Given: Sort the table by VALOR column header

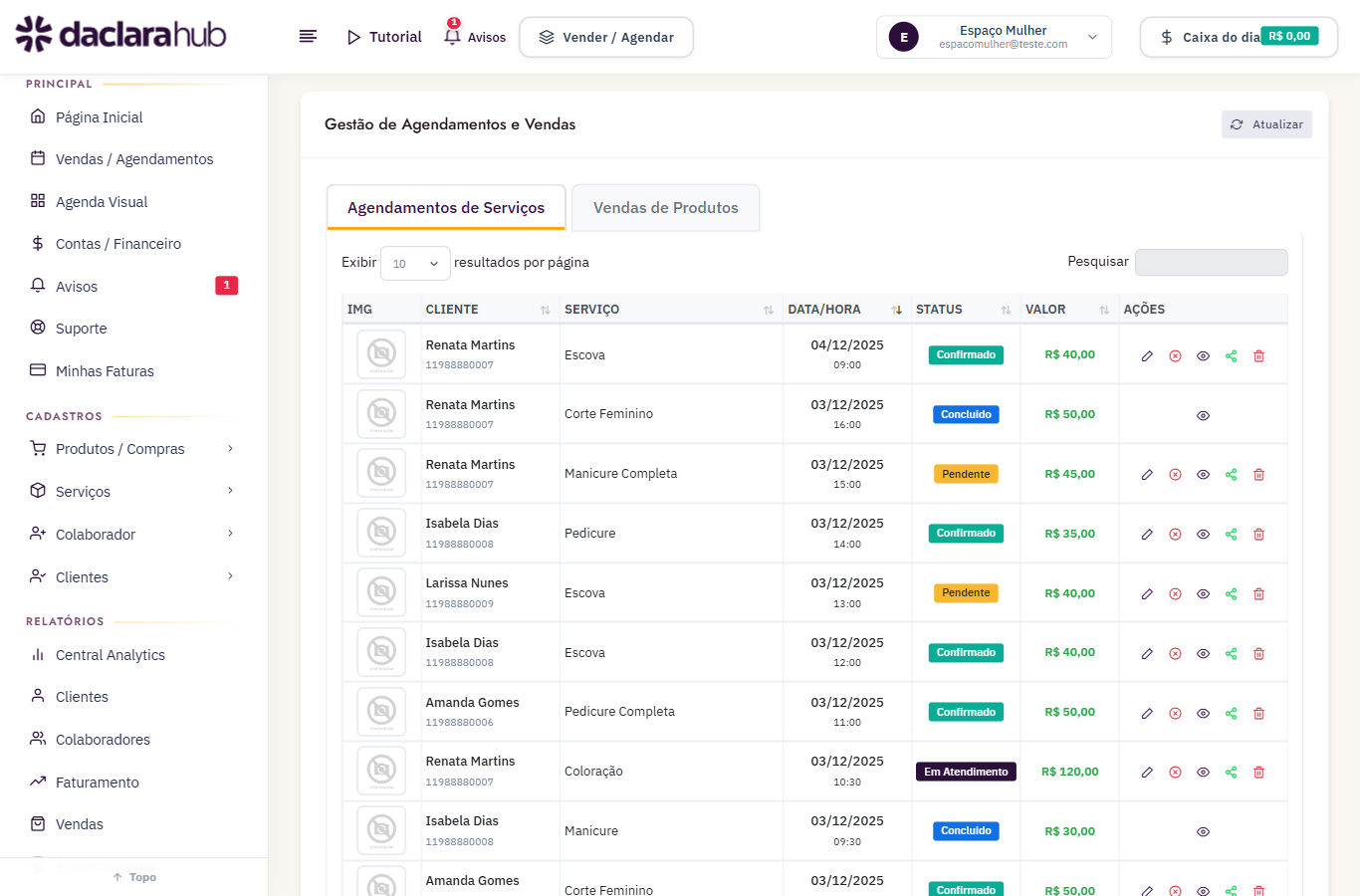Looking at the screenshot, I should pos(1068,310).
